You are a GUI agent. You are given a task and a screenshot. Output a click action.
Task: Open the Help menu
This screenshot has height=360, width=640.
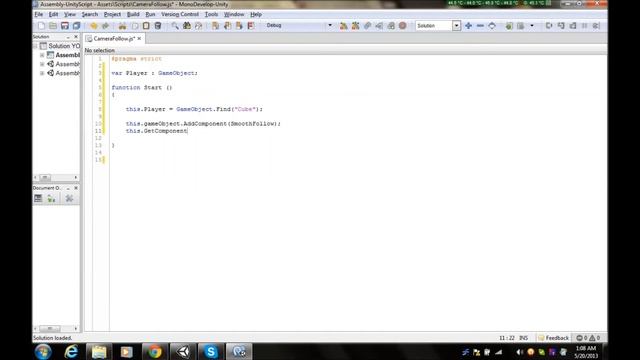click(256, 14)
